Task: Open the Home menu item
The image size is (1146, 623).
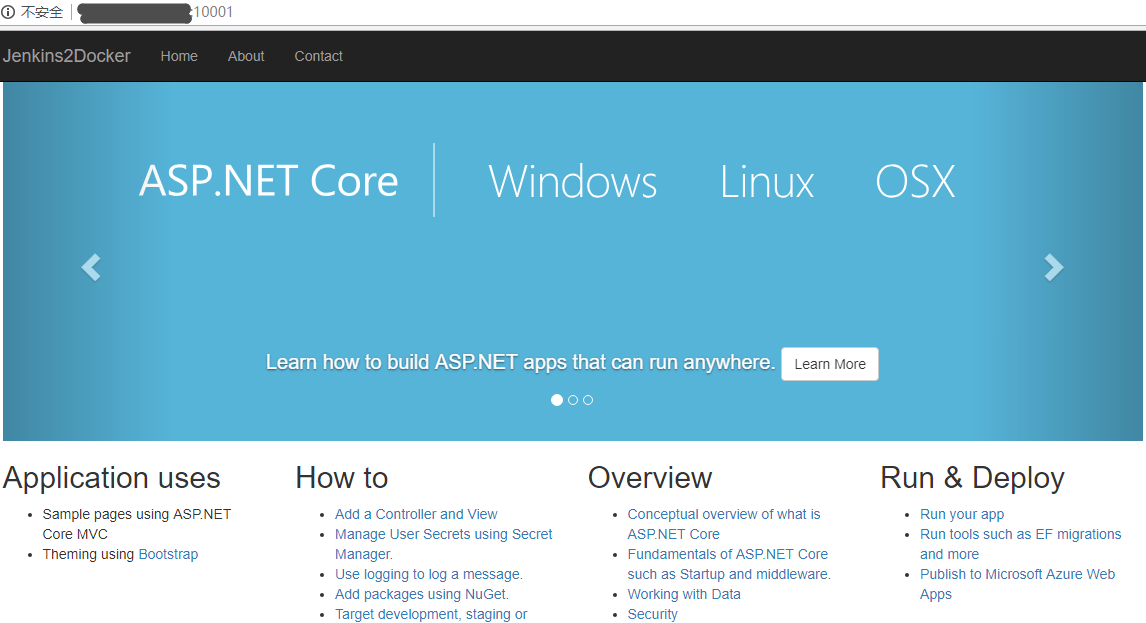Action: (179, 56)
